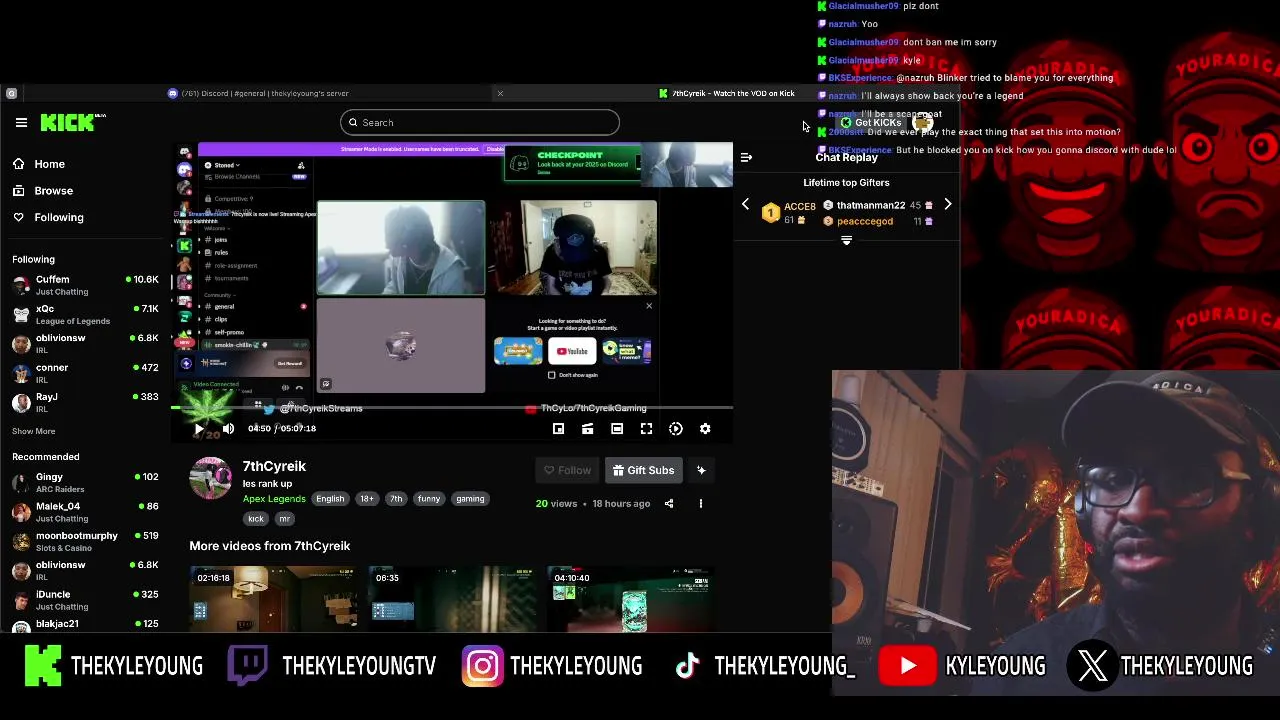
Task: Open the 7thCyreik channel name link
Action: [x=274, y=466]
